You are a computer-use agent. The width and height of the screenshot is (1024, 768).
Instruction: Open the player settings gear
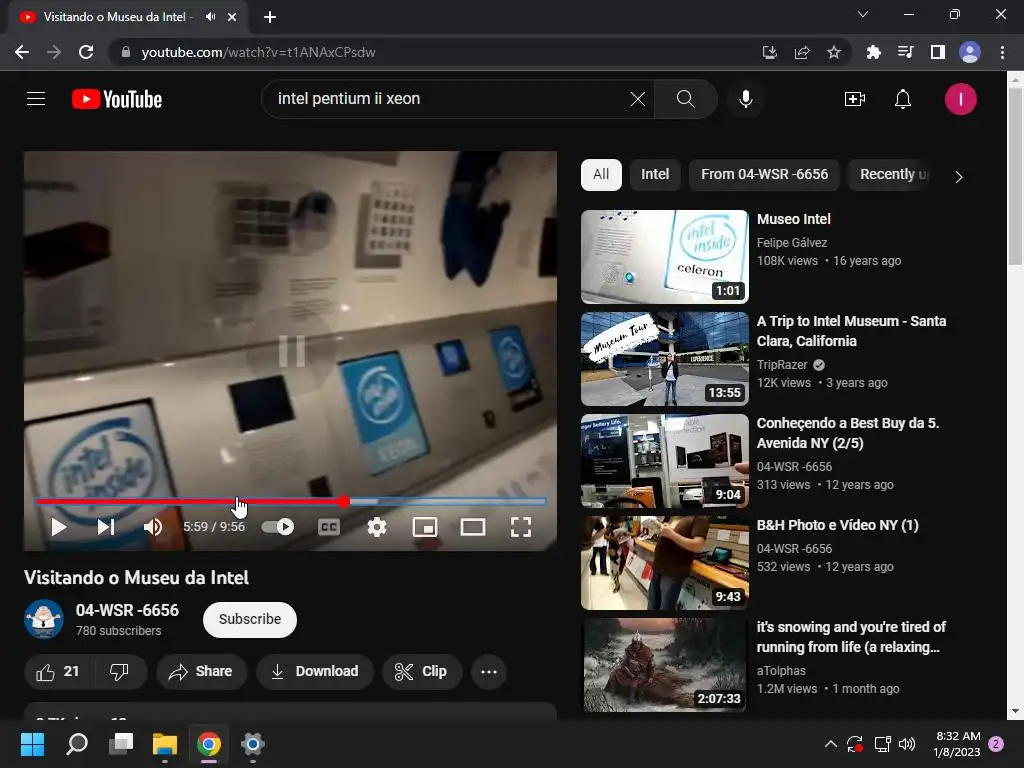(377, 527)
